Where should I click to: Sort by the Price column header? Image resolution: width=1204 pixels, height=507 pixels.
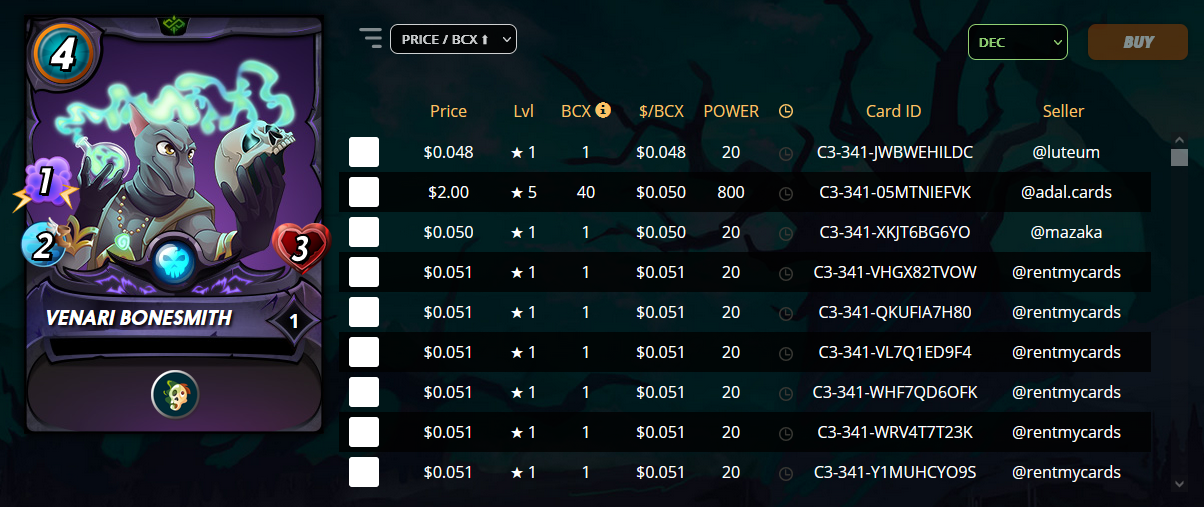click(448, 111)
